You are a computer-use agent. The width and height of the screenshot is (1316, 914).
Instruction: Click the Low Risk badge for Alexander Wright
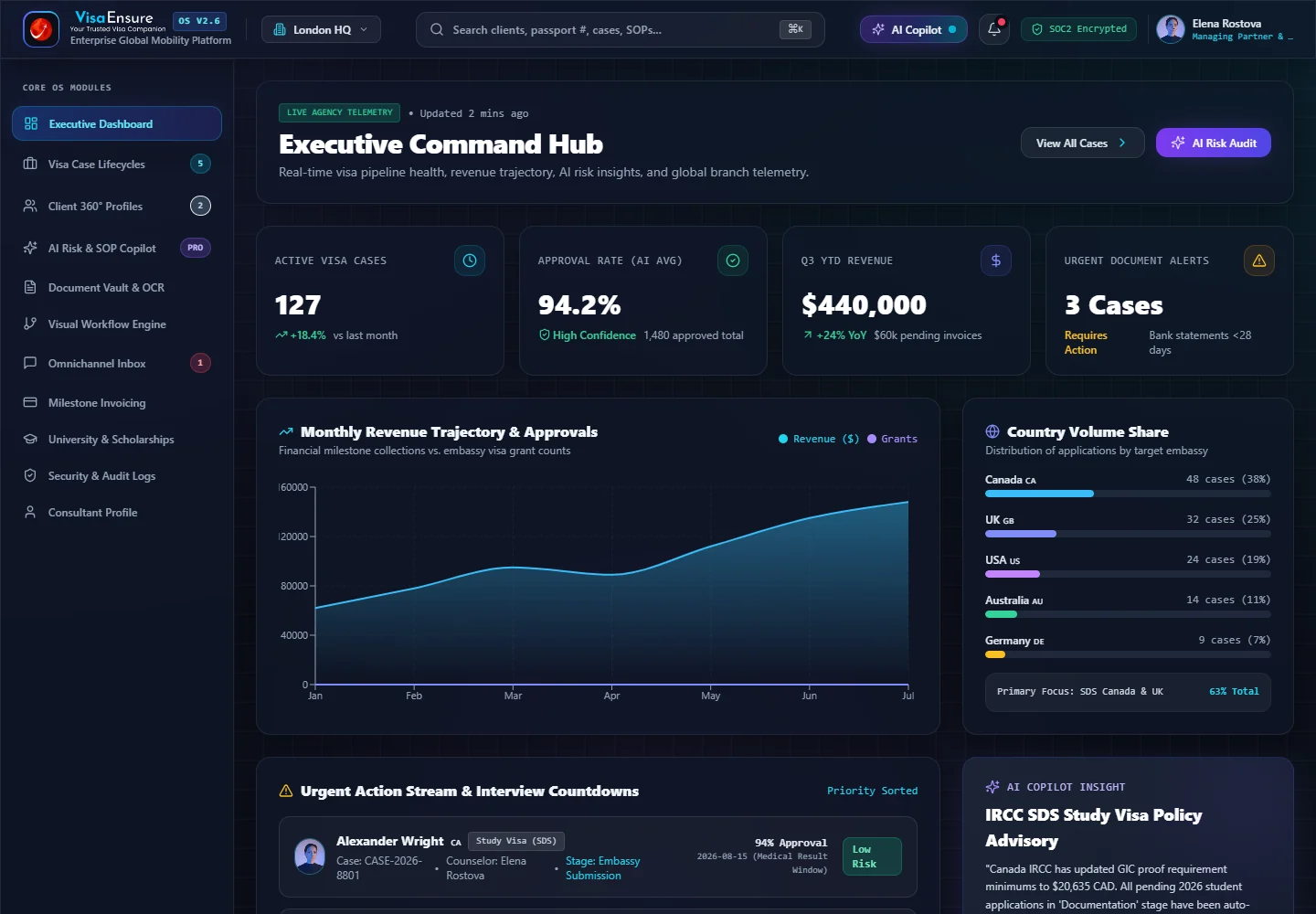pyautogui.click(x=871, y=856)
